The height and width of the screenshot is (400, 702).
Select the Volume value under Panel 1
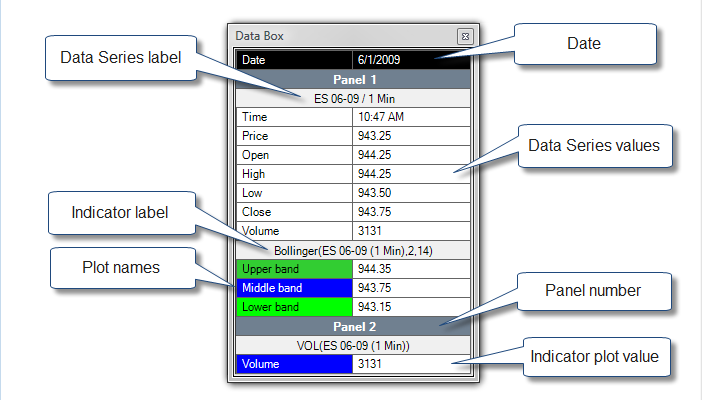coord(412,231)
